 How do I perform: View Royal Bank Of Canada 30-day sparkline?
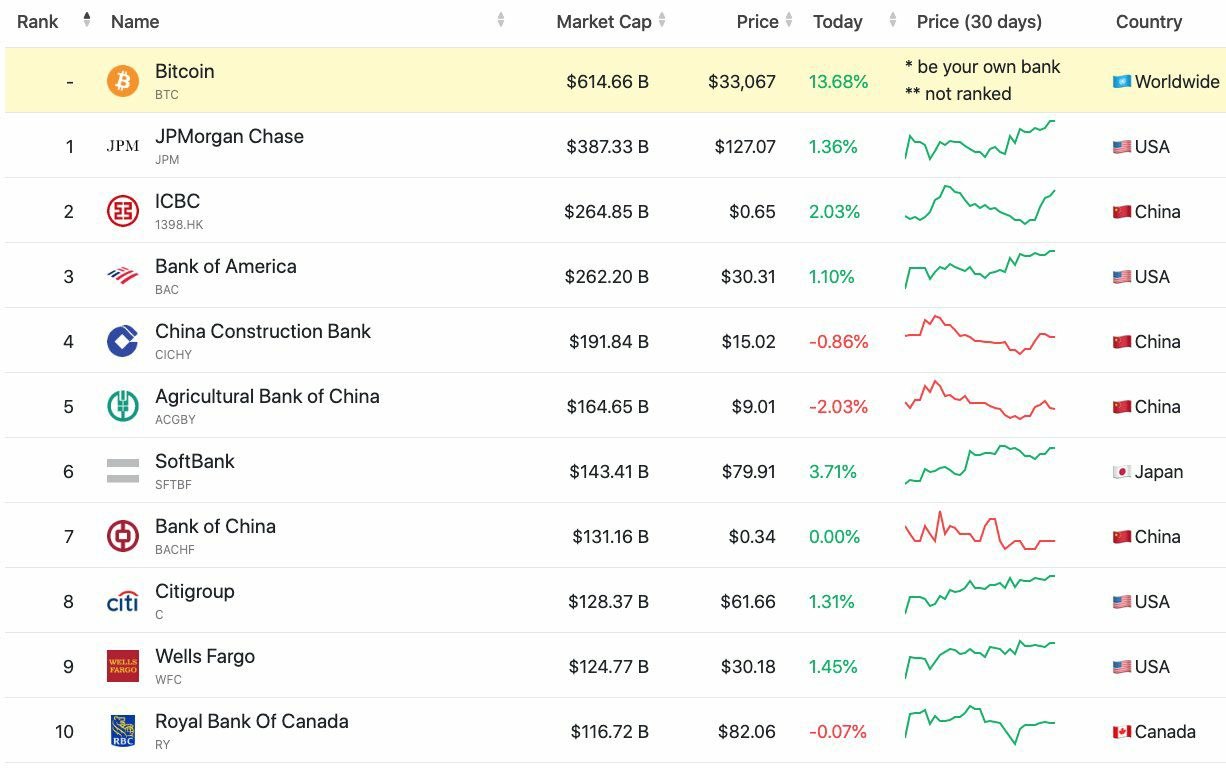(x=979, y=724)
